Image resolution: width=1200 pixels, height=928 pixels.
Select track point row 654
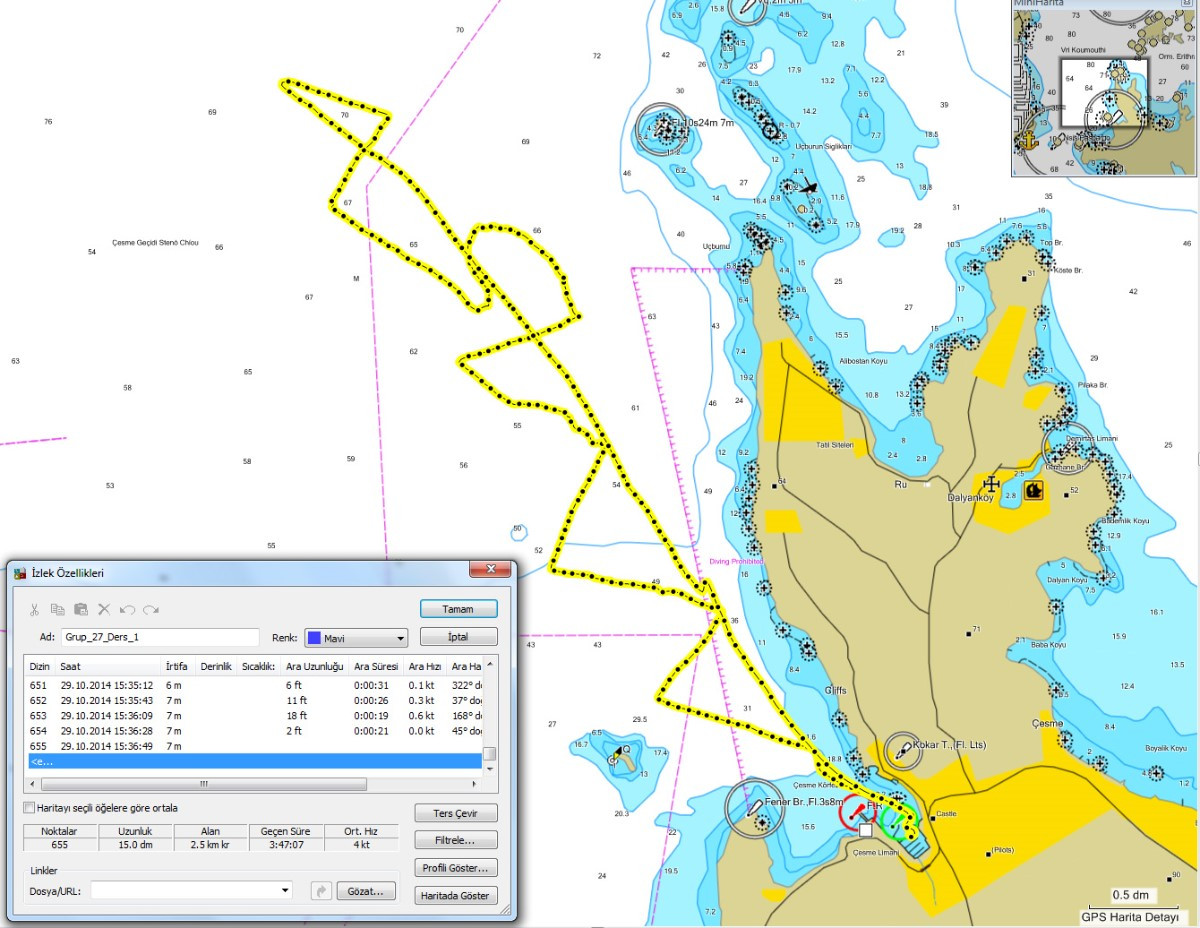click(x=254, y=731)
